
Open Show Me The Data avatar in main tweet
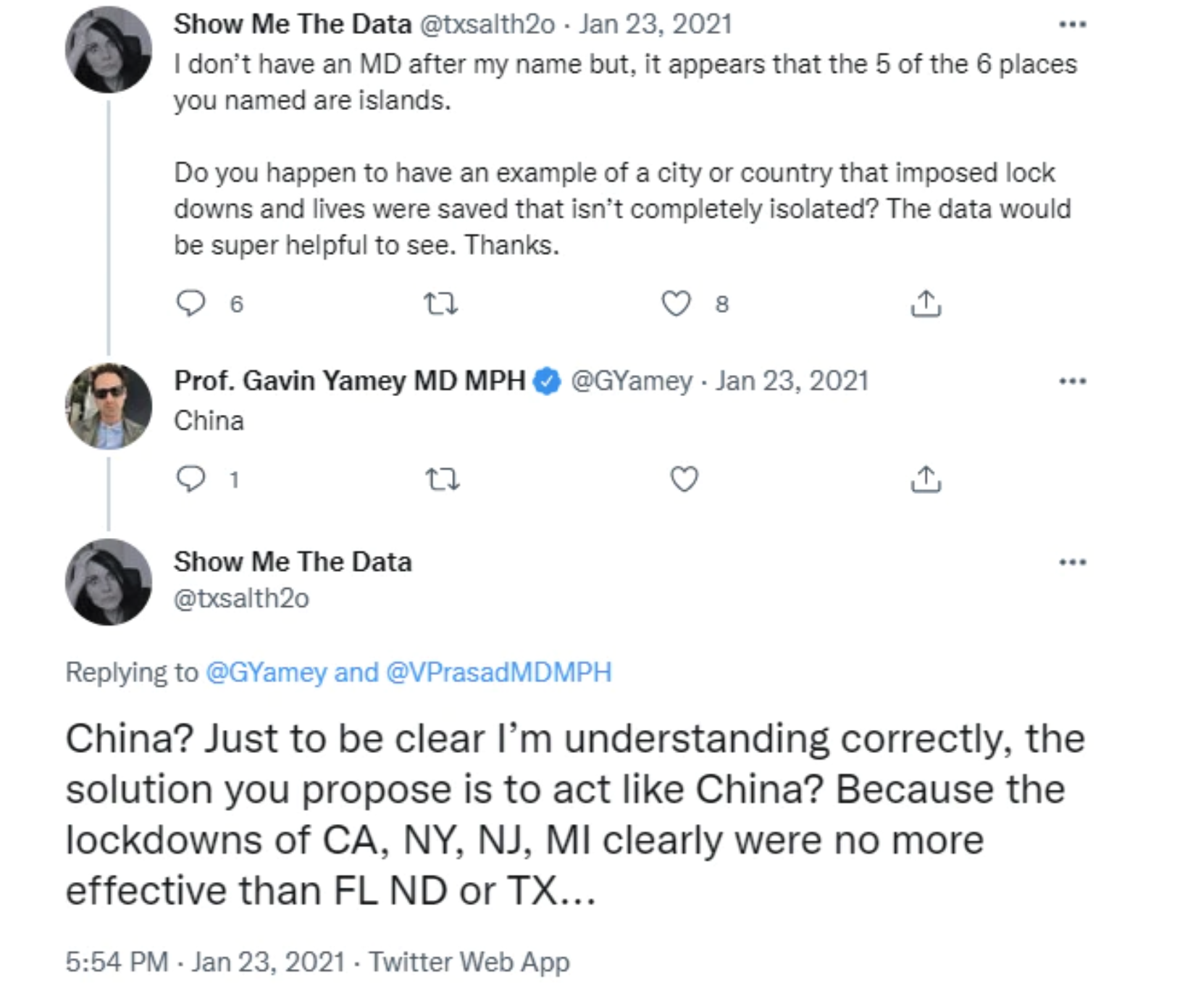[x=109, y=582]
